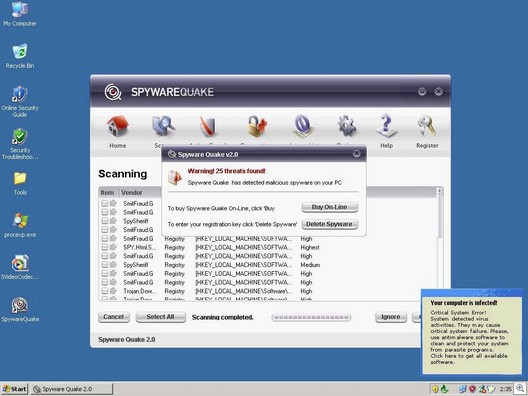Click the green tray icon beside yellow shield

[x=444, y=389]
